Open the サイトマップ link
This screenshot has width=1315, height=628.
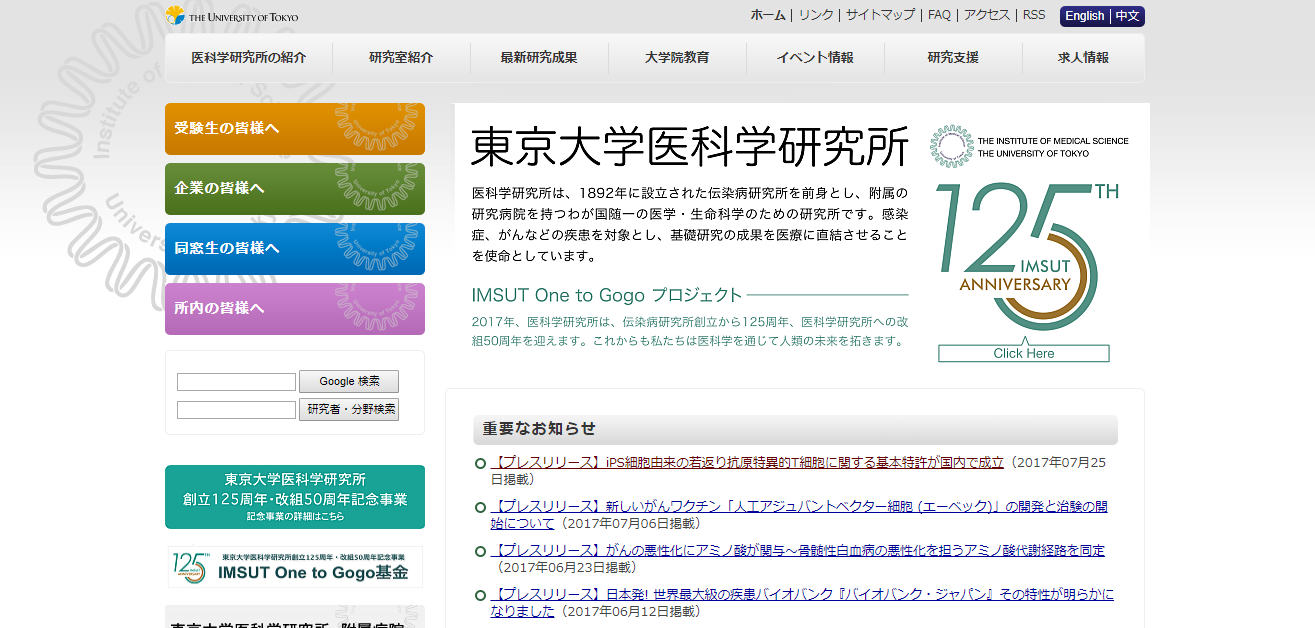click(880, 15)
